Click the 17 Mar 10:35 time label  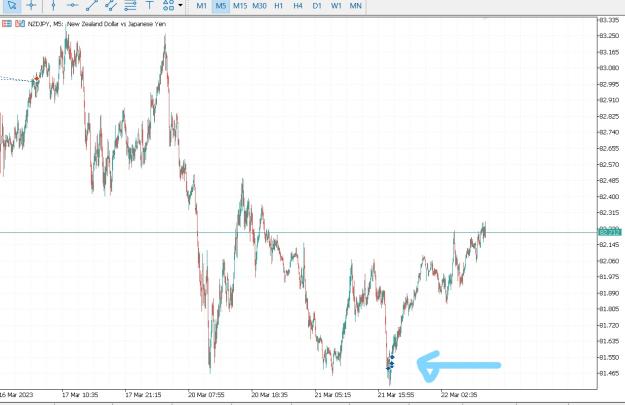(x=80, y=395)
